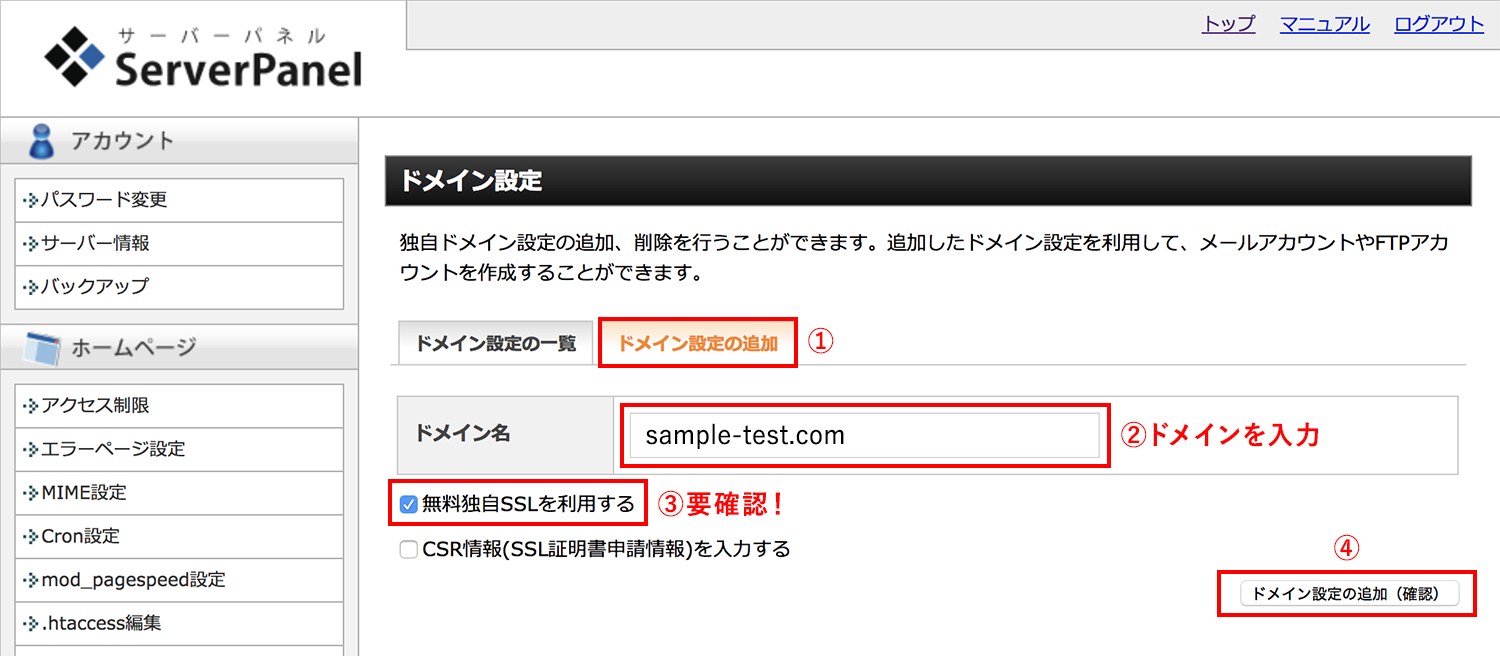Click the ログアウト link
Viewport: 1500px width, 656px height.
click(x=1439, y=24)
